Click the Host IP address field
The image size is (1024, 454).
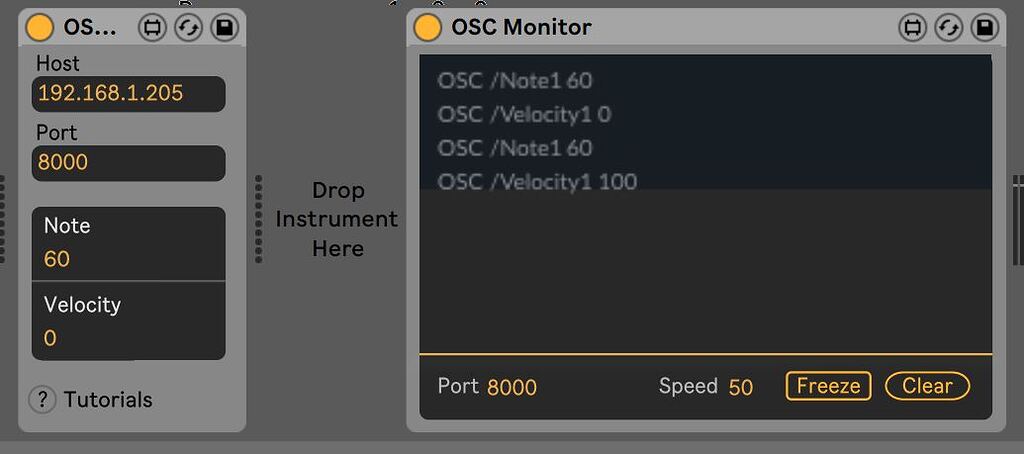128,94
